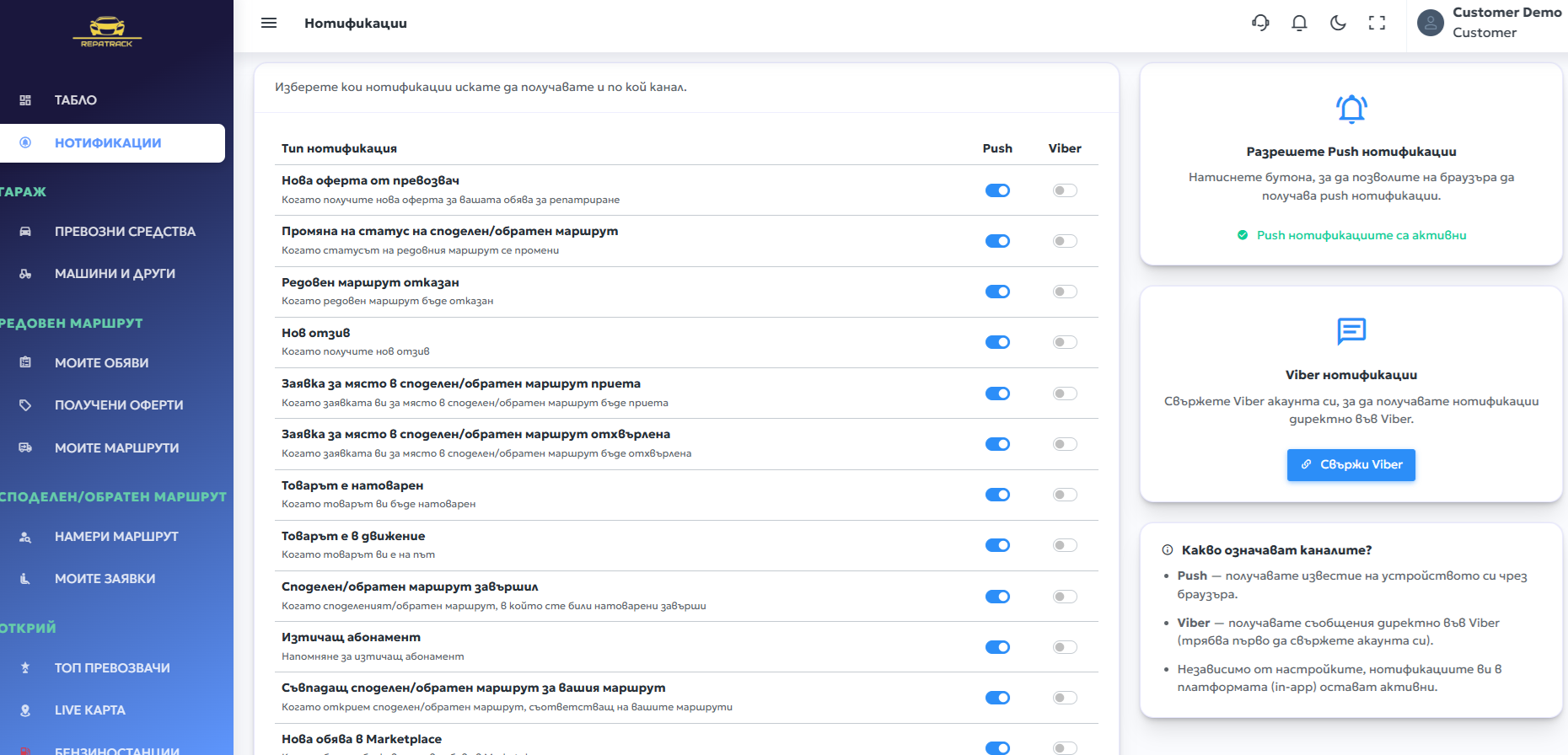
Task: Click the ТАБЛО dashboard icon
Action: 25,100
